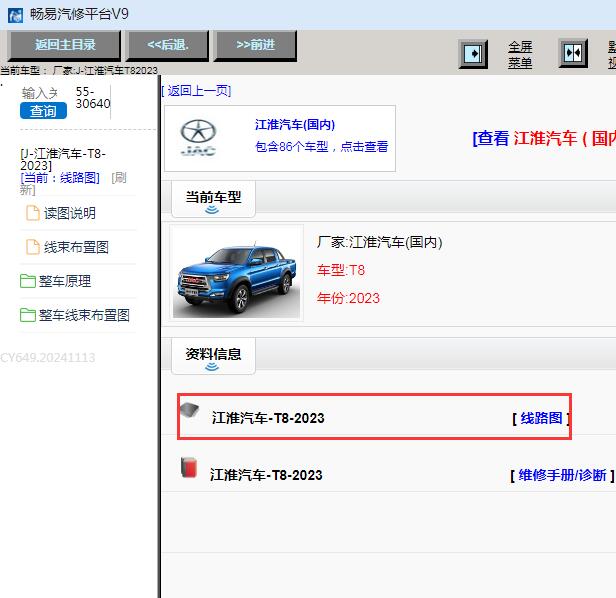Click 包含86个车型，点击查看 link

[x=321, y=147]
